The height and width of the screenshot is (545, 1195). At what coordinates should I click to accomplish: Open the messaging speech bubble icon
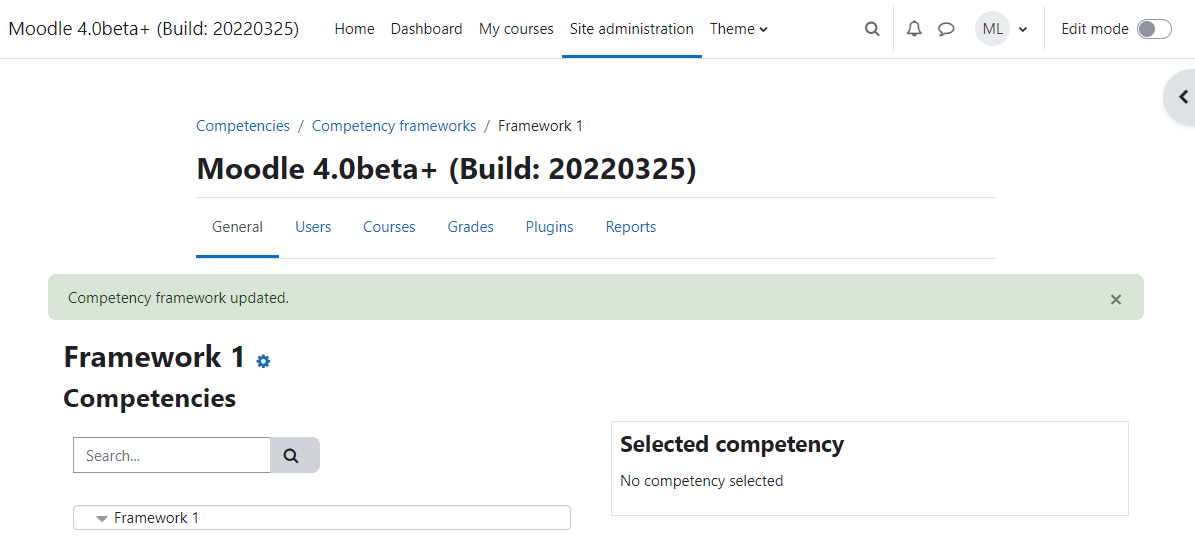pos(946,29)
